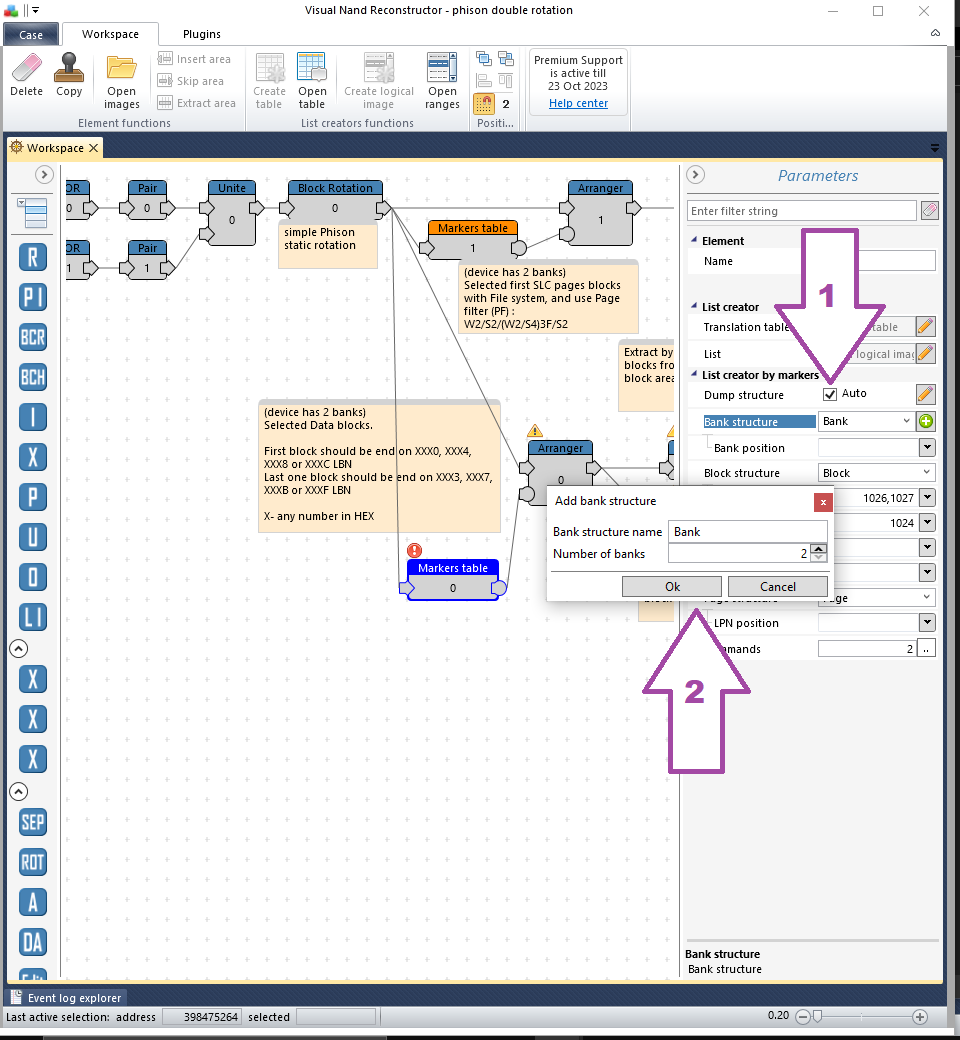Viewport: 960px width, 1040px height.
Task: Select the U element icon
Action: pos(33,537)
